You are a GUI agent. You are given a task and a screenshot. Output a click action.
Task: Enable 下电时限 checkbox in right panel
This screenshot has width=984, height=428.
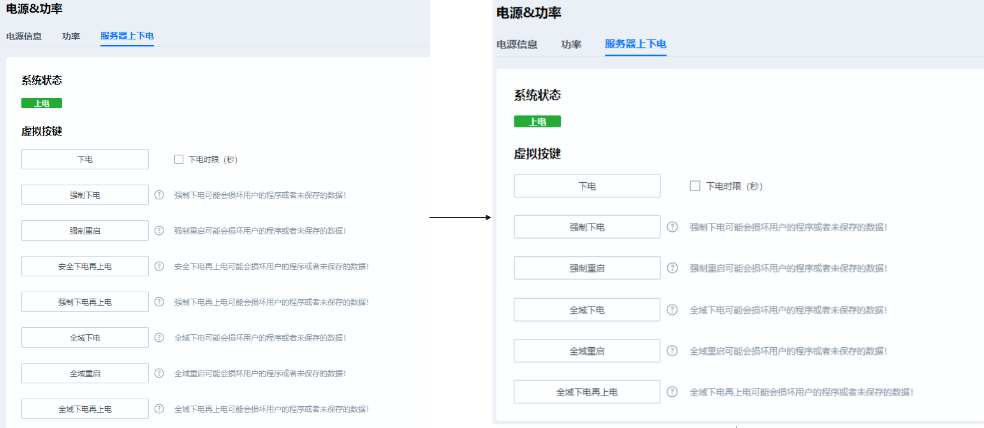(695, 186)
